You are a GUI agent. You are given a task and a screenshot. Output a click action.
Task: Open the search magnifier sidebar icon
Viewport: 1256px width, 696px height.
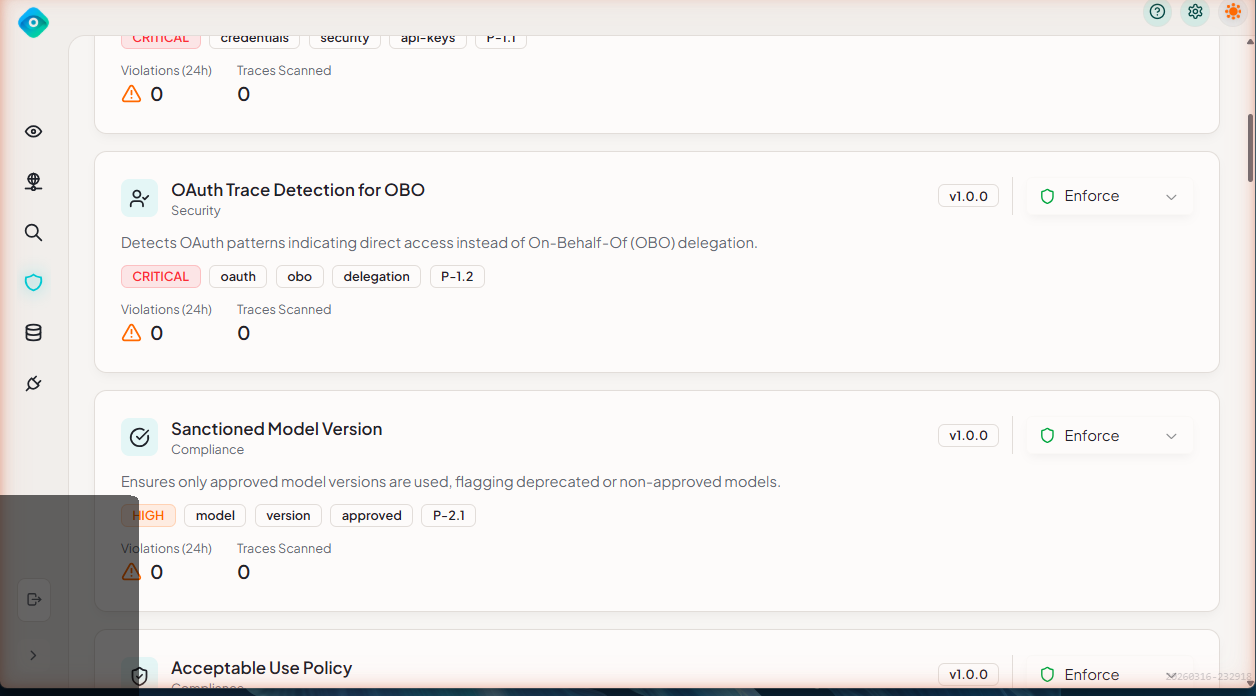[x=33, y=233]
